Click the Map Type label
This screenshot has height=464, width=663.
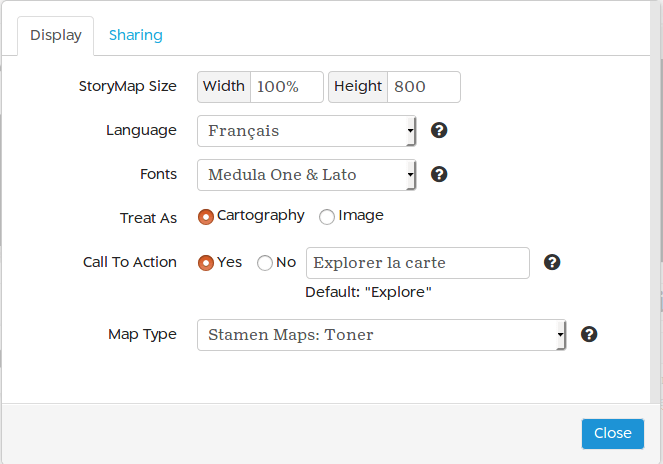pyautogui.click(x=142, y=335)
